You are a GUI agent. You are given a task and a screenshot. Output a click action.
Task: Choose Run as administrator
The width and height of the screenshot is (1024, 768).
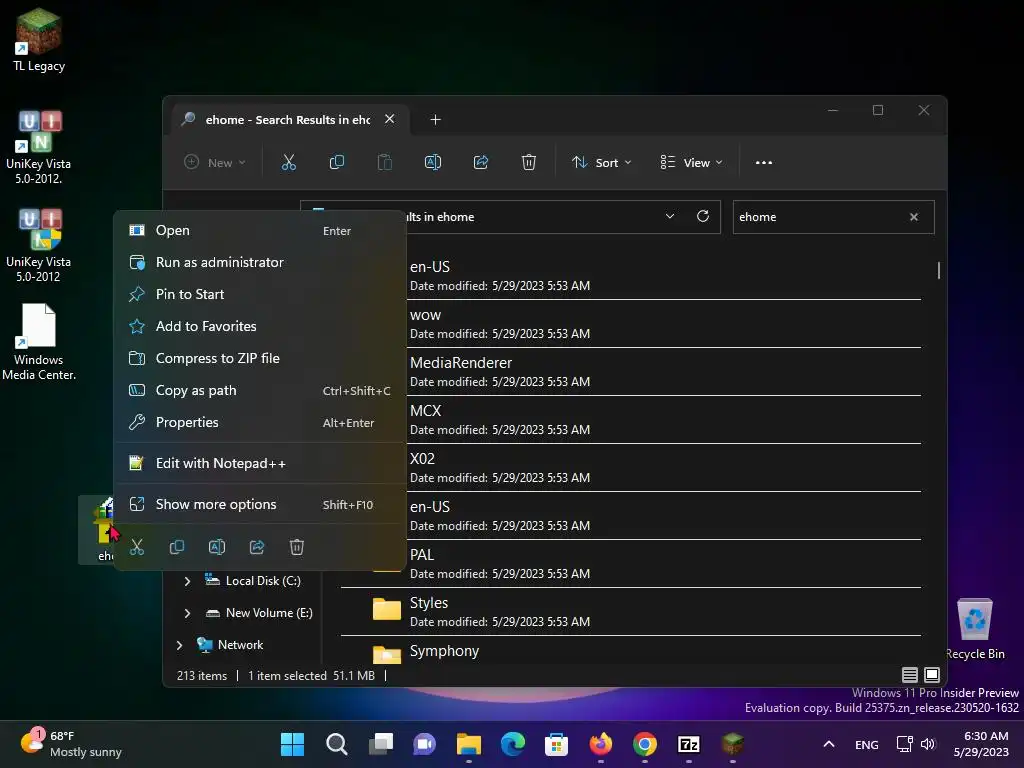[260, 263]
